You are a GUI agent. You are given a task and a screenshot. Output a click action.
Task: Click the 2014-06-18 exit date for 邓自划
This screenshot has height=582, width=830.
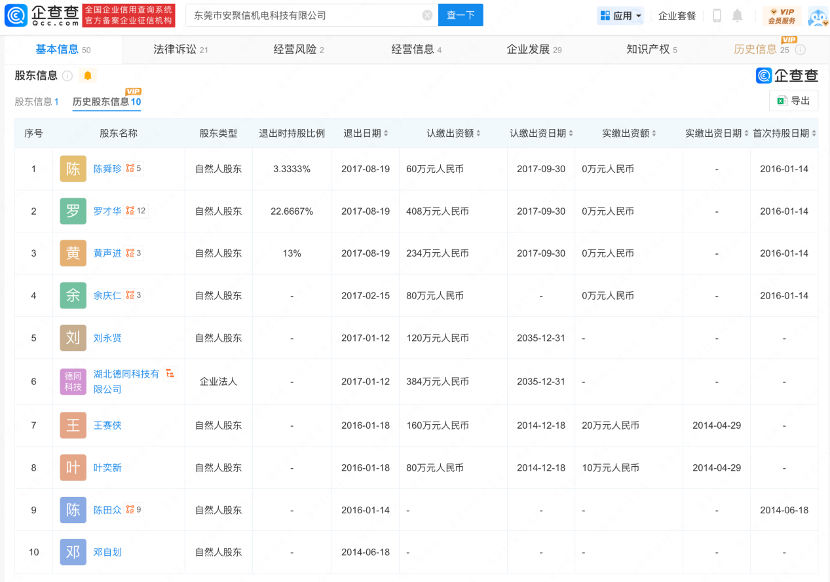coord(365,552)
